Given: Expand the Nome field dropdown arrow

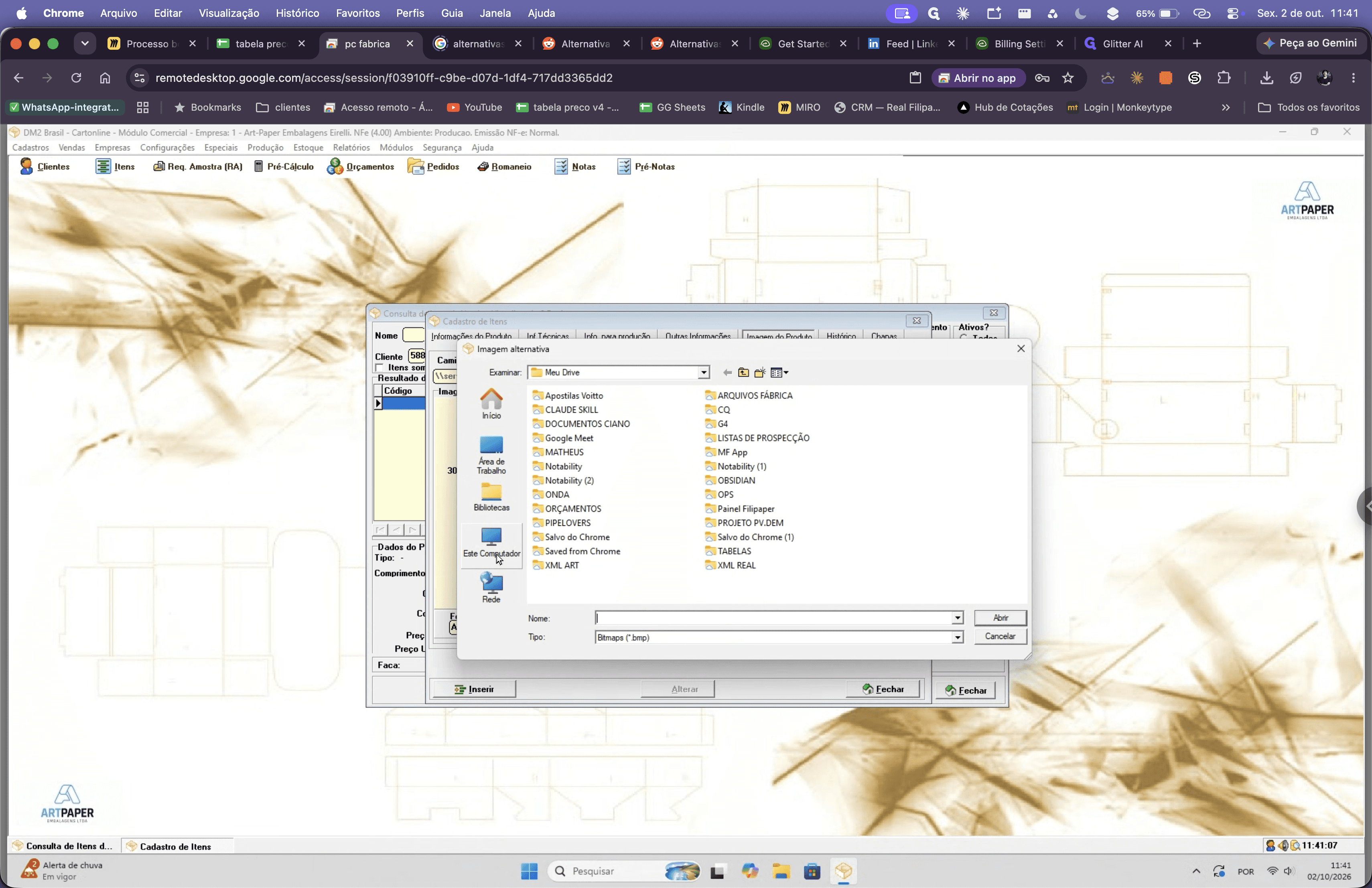Looking at the screenshot, I should point(957,618).
